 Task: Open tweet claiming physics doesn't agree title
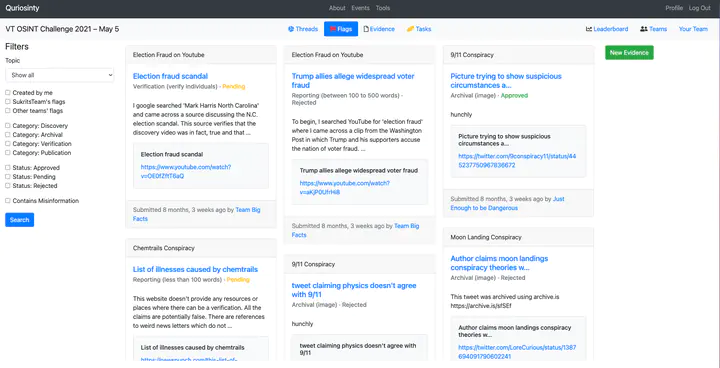point(354,290)
